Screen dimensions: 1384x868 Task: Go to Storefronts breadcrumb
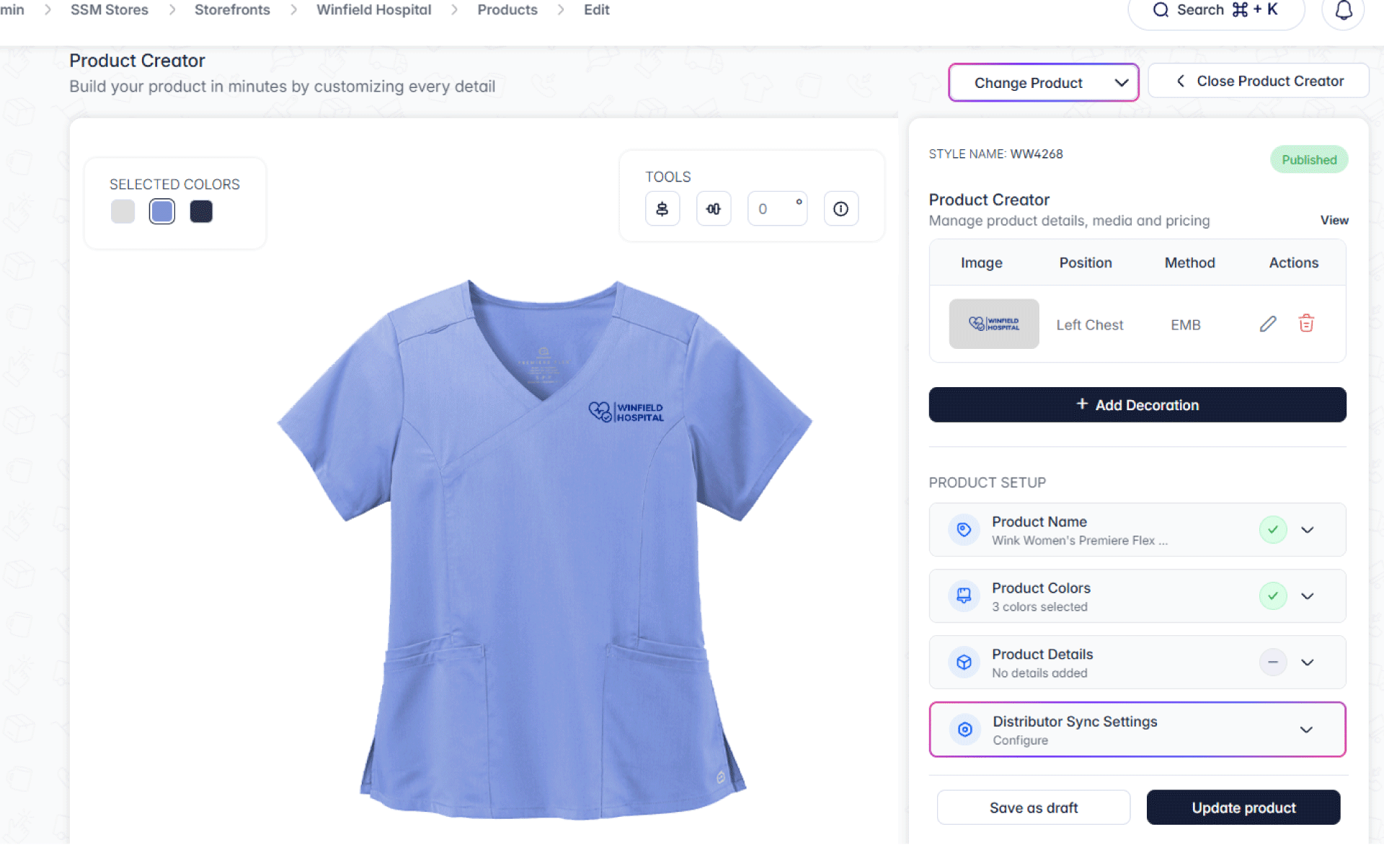232,10
